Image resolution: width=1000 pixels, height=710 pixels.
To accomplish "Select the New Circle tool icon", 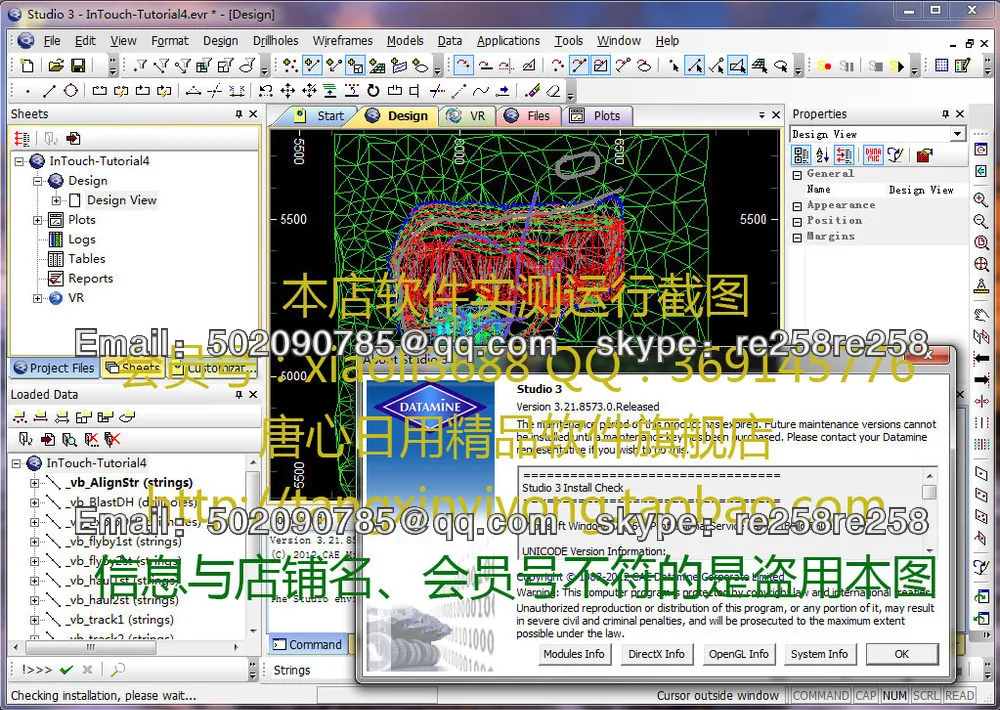I will tap(70, 91).
